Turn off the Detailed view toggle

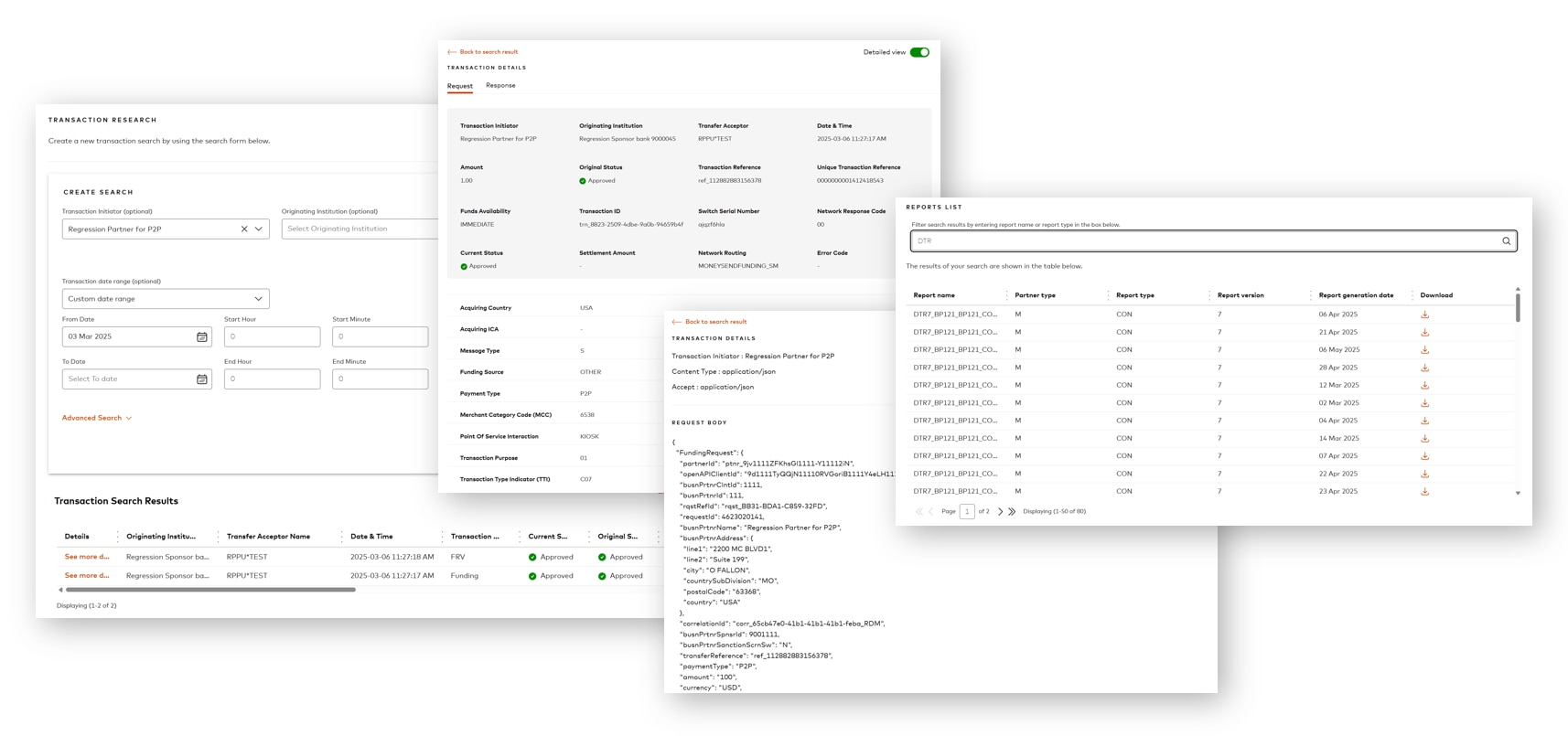pos(919,52)
